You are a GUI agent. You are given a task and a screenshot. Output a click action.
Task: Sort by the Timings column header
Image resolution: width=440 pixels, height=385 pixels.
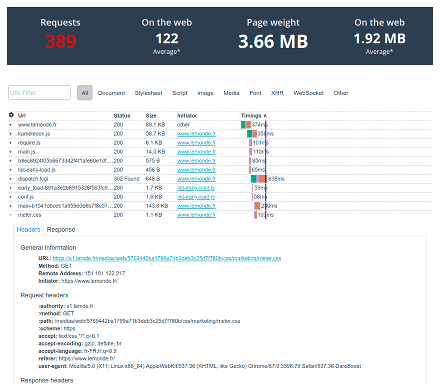tap(254, 115)
